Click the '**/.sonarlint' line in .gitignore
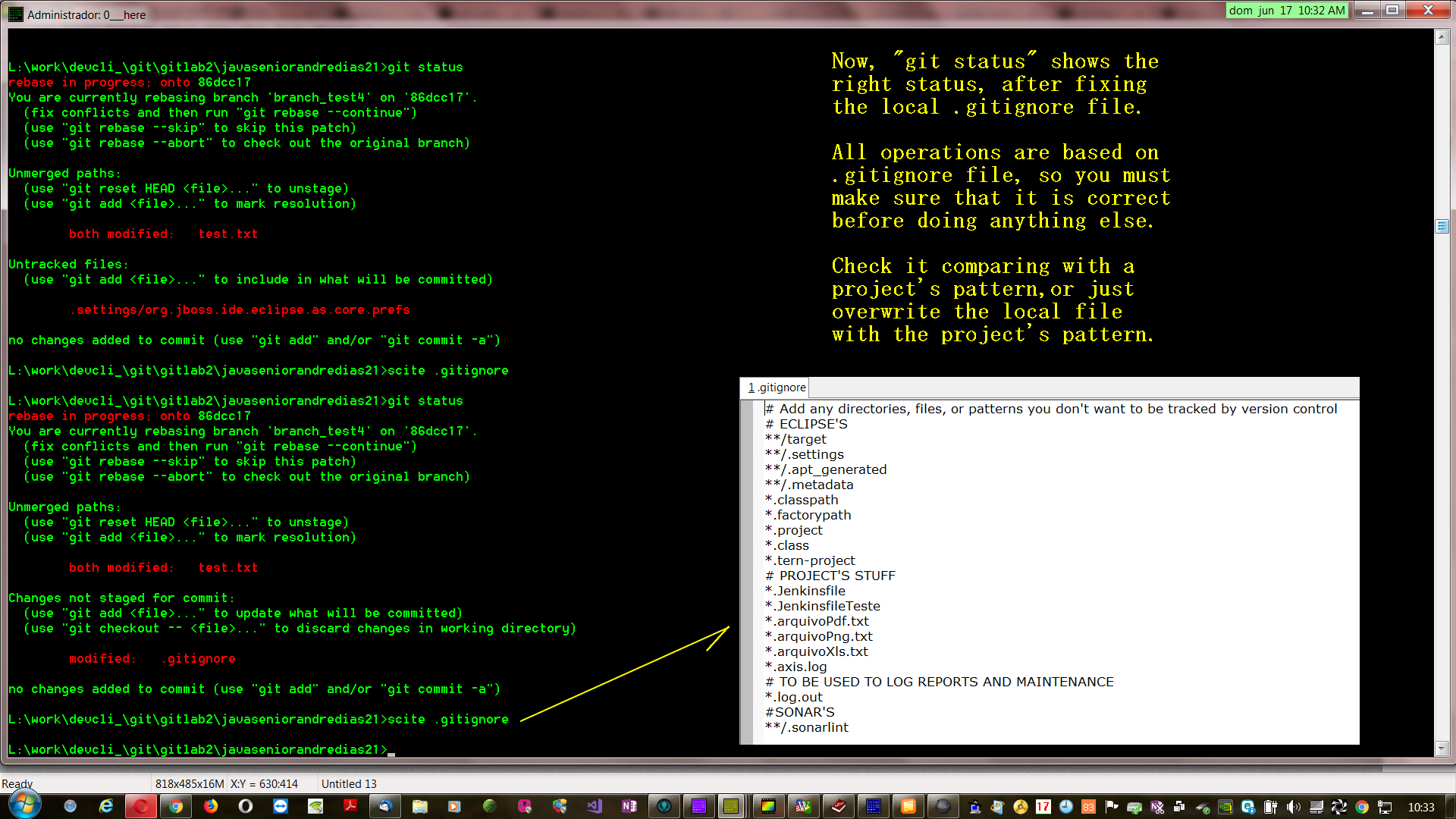 [807, 727]
